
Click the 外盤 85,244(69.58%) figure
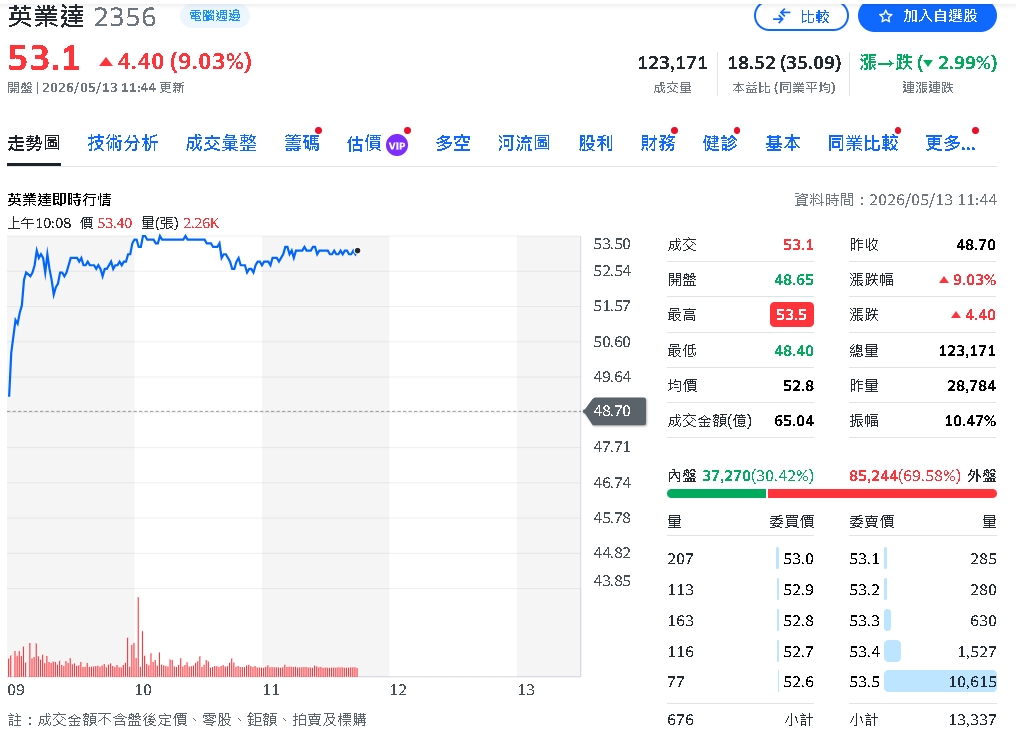coord(905,476)
